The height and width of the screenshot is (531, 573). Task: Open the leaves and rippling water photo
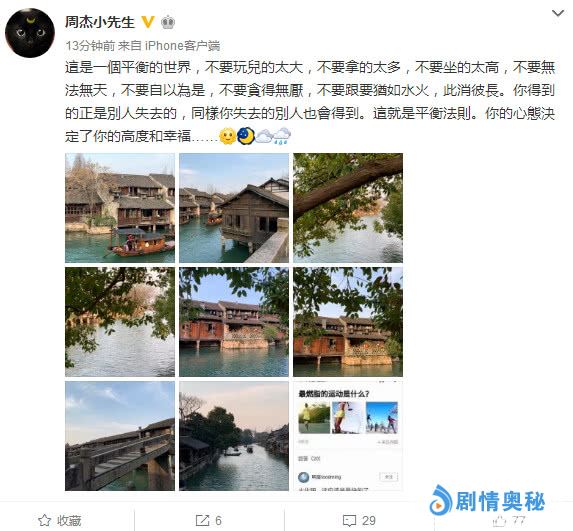[120, 322]
